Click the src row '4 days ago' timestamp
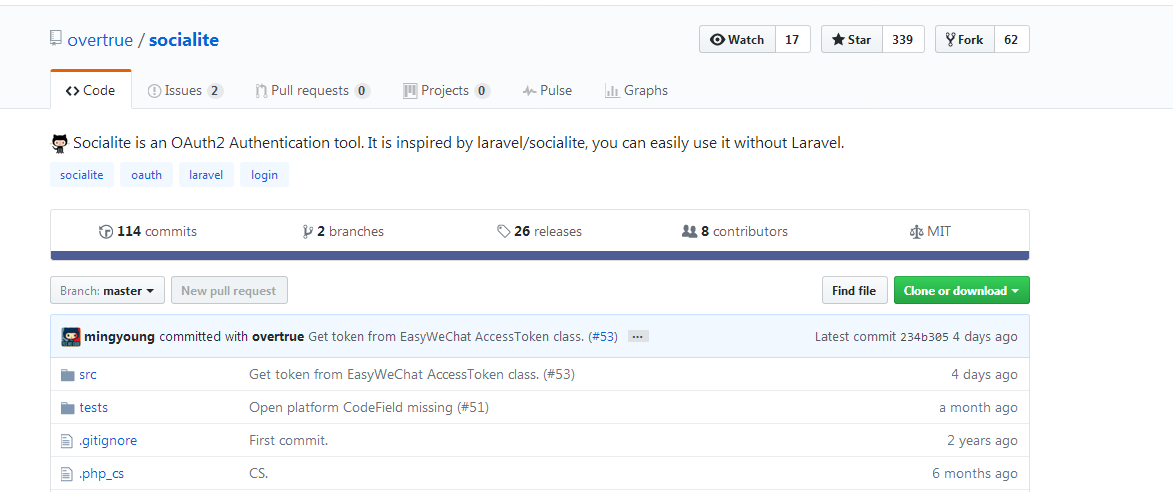Image resolution: width=1173 pixels, height=492 pixels. tap(984, 375)
